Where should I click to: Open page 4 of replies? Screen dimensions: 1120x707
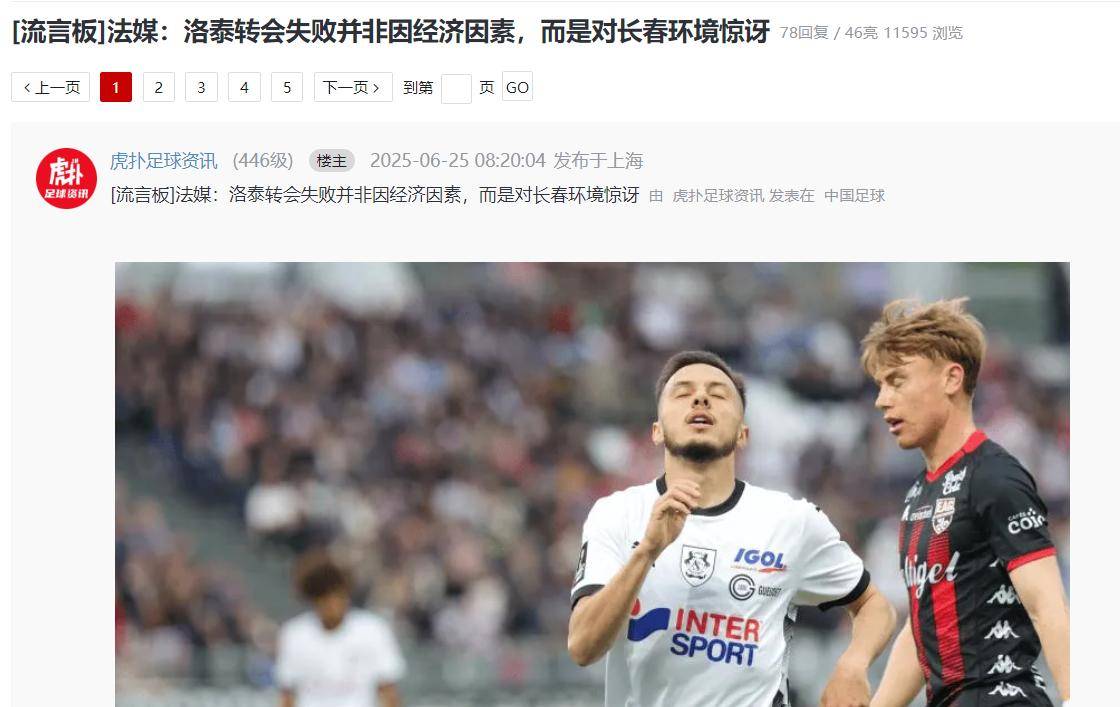(244, 87)
